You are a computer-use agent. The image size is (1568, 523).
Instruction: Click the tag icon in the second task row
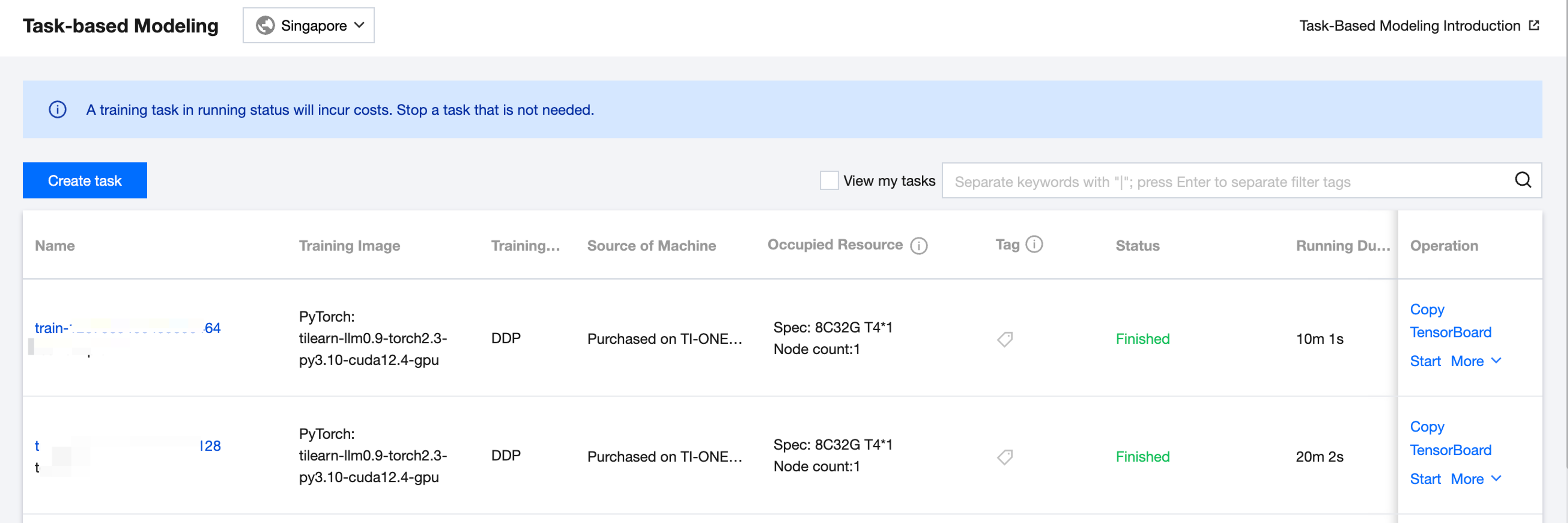click(x=1004, y=457)
